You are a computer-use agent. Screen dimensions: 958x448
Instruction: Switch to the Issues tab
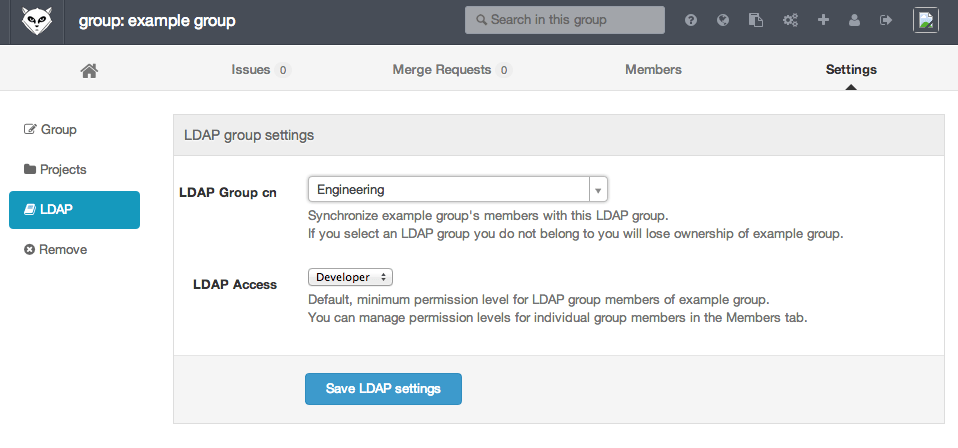pos(260,70)
